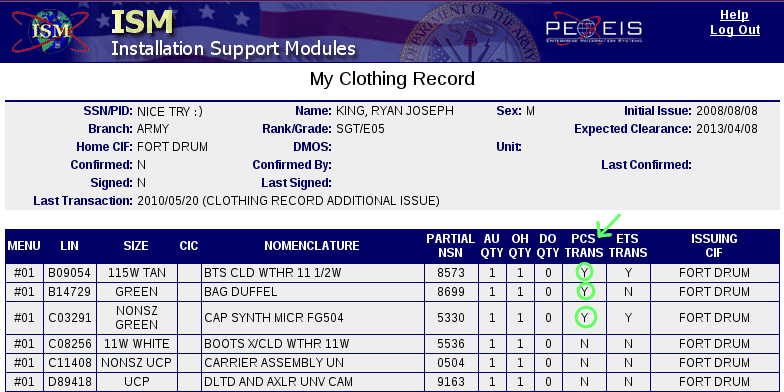Click the OH QTY column header
This screenshot has width=784, height=392.
(520, 246)
